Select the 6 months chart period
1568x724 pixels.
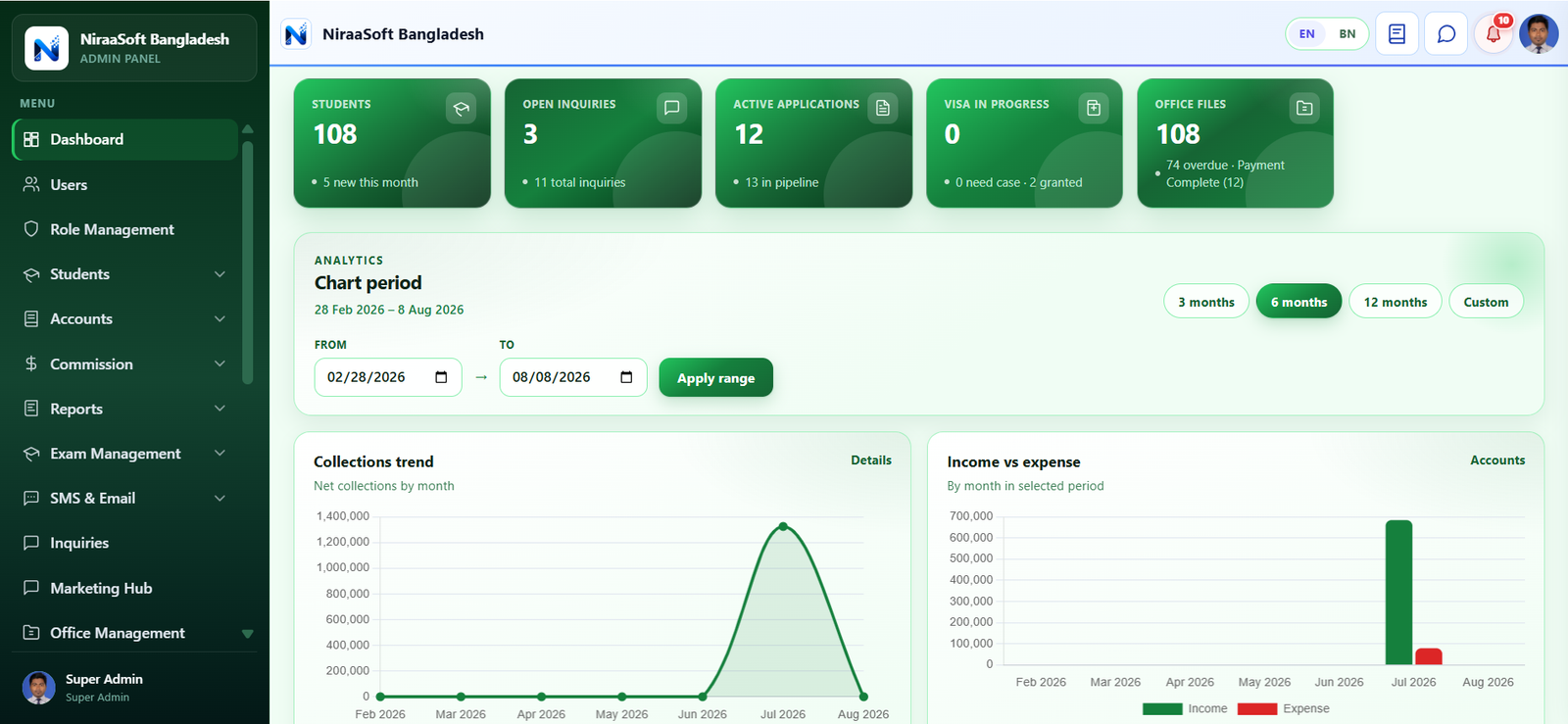(1298, 302)
